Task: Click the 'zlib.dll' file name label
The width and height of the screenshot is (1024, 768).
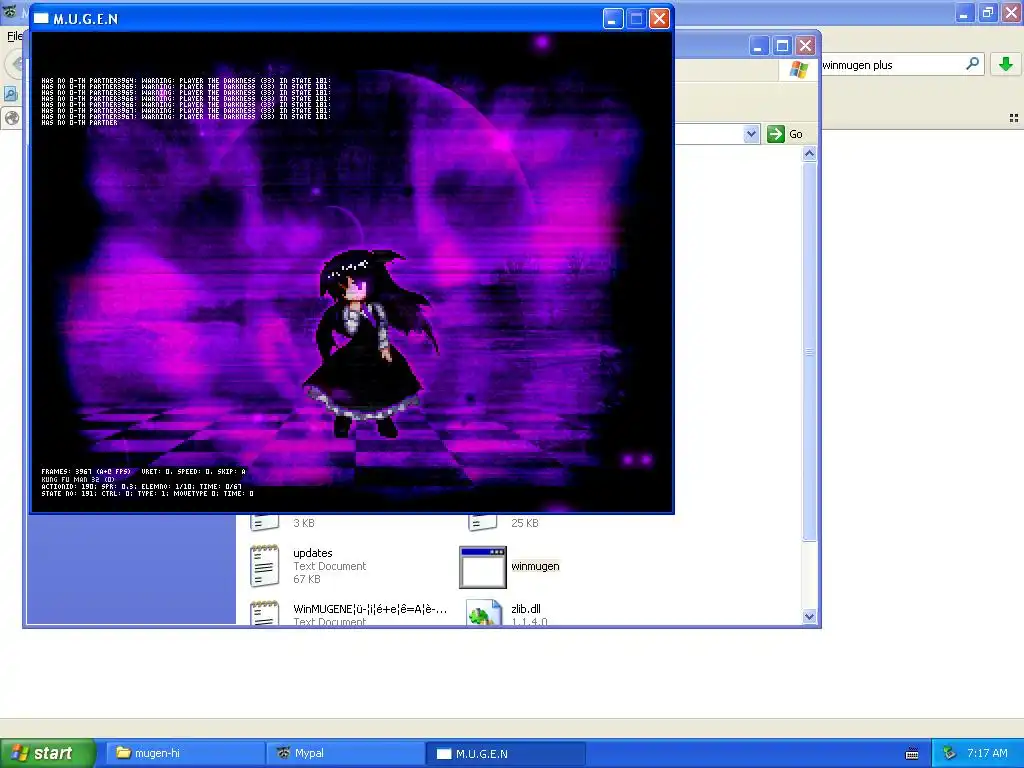Action: click(x=526, y=609)
